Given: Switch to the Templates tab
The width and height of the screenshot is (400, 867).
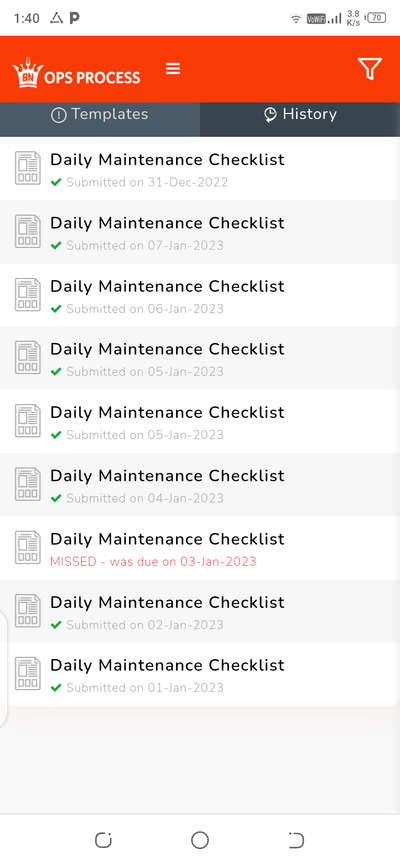Looking at the screenshot, I should (100, 114).
